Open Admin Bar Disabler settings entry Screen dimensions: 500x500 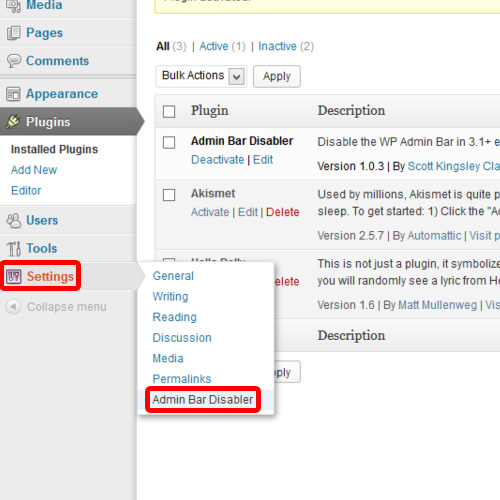(203, 399)
